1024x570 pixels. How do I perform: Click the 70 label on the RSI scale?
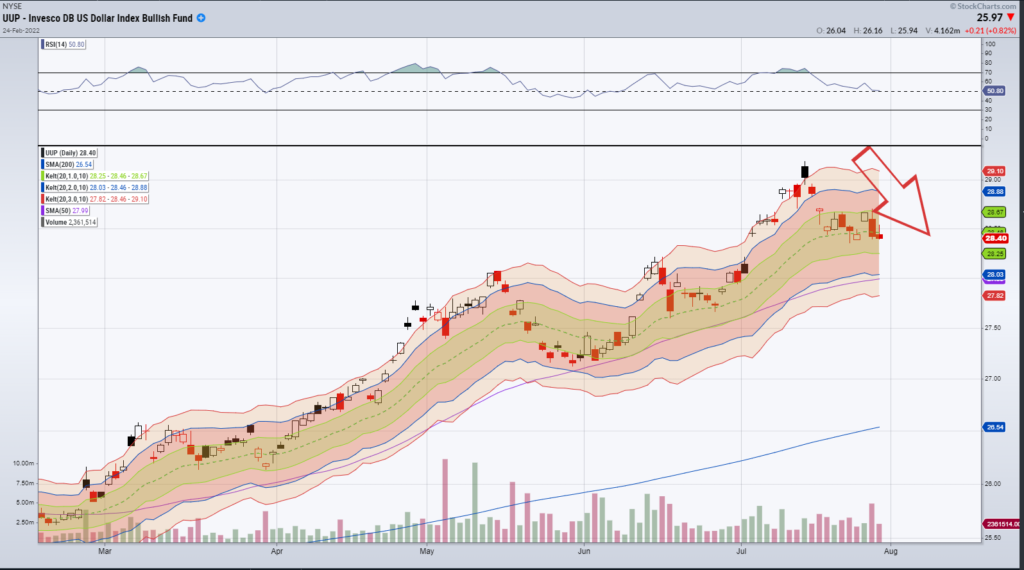pyautogui.click(x=988, y=72)
